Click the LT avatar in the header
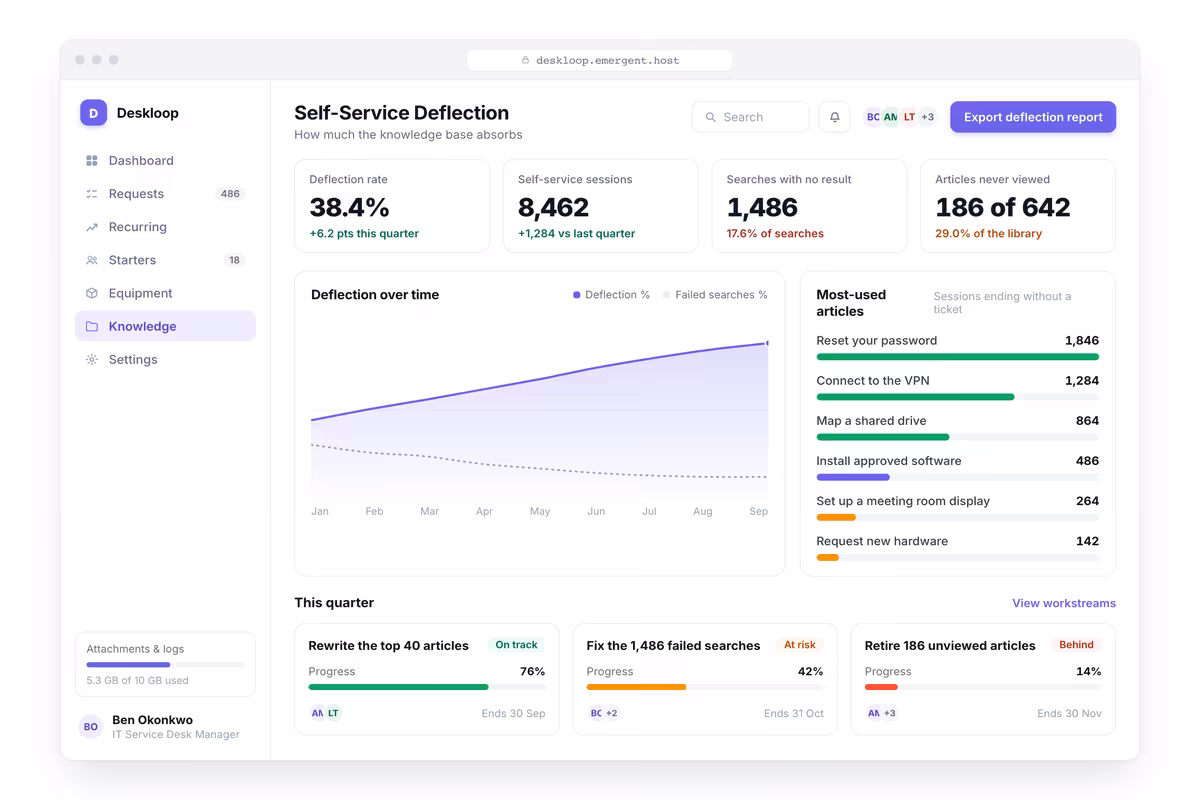Screen dimensions: 1200x800 [x=909, y=117]
